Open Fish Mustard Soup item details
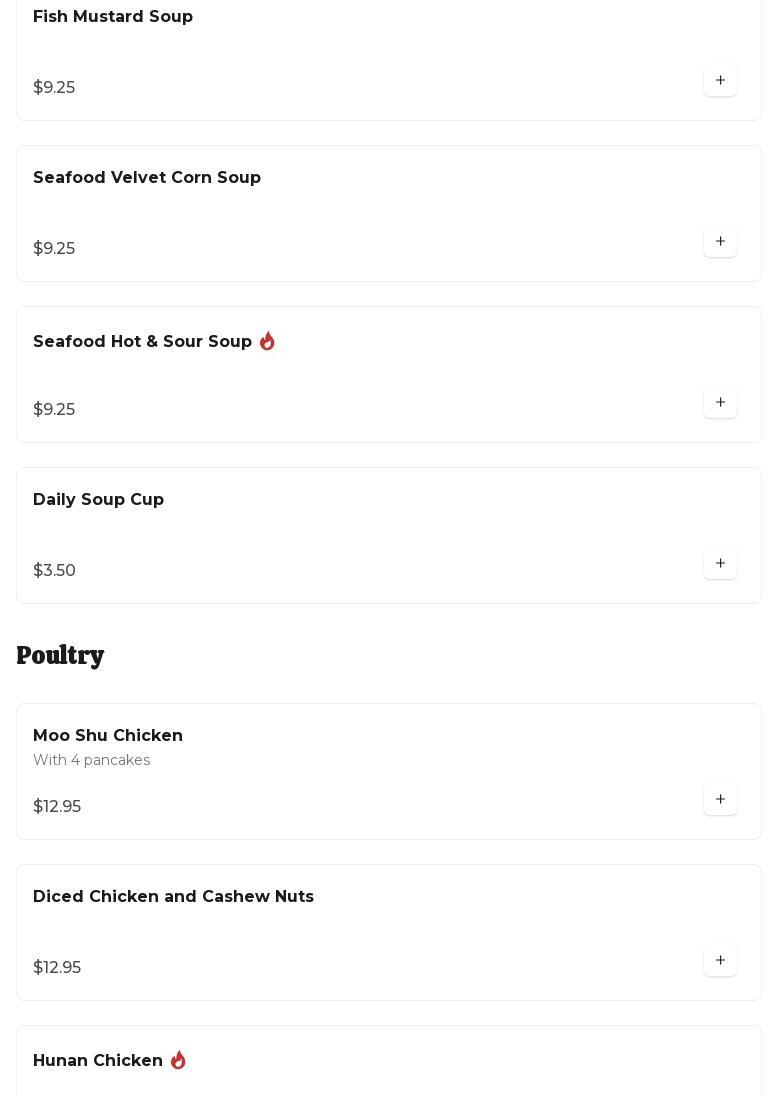Screen dimensions: 778x1096 coord(113,17)
